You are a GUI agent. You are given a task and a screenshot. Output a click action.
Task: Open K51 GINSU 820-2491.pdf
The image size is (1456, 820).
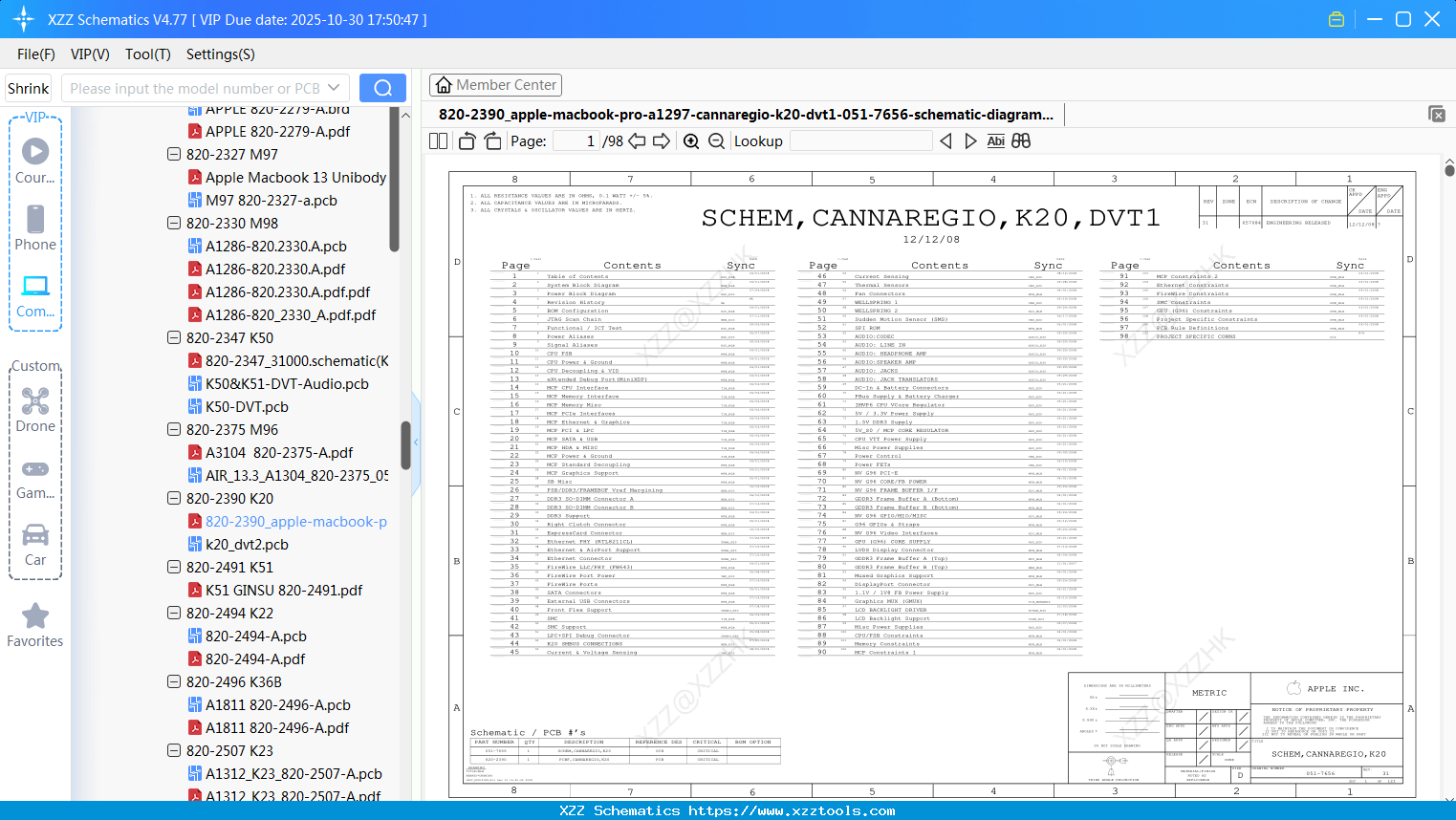point(284,590)
